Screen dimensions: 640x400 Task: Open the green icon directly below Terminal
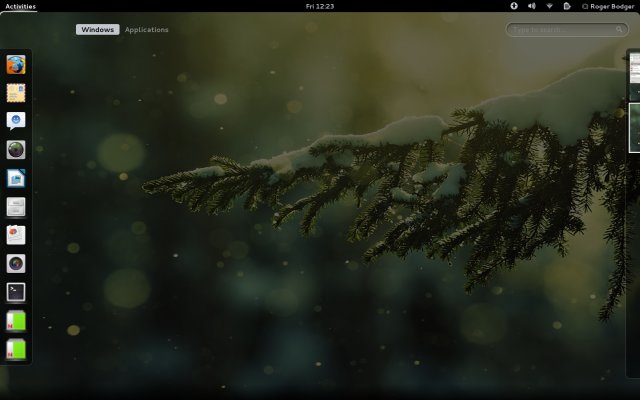[x=16, y=321]
